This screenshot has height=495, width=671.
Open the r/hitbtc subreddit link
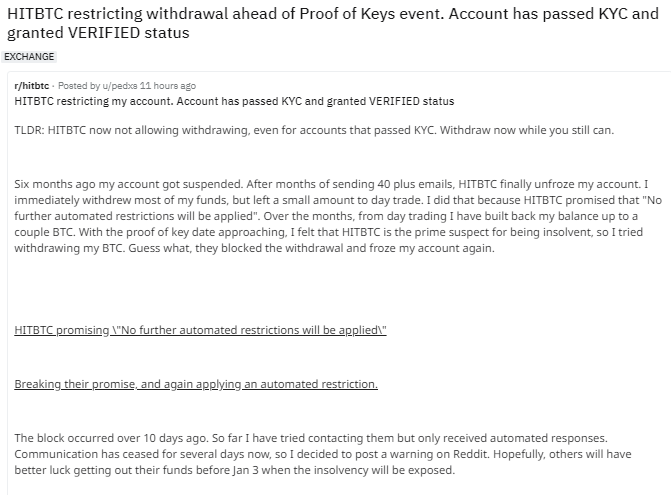[32, 86]
